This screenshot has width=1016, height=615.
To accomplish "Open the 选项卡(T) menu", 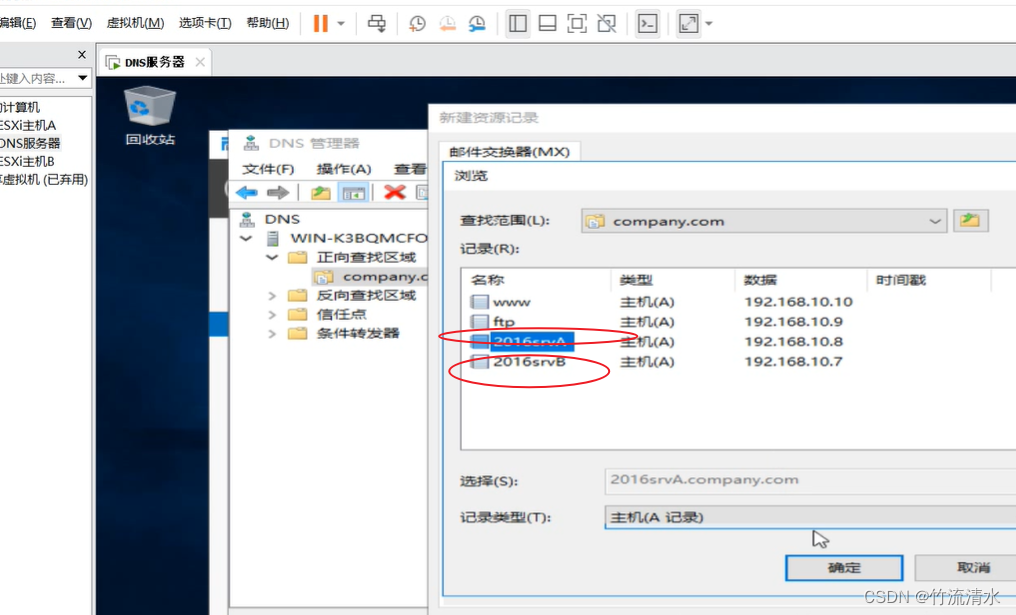I will coord(205,23).
